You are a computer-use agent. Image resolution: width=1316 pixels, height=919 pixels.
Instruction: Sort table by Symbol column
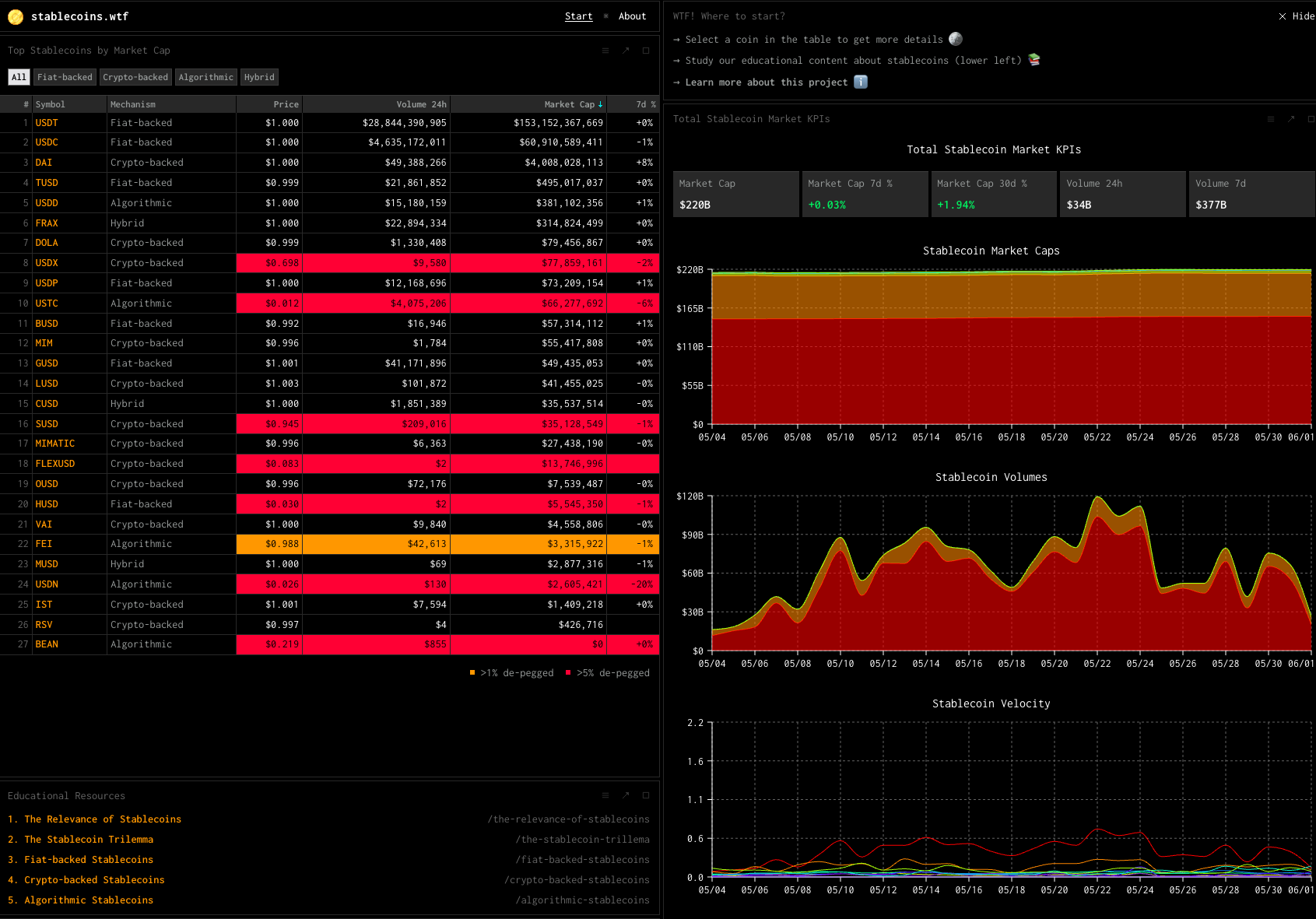50,104
